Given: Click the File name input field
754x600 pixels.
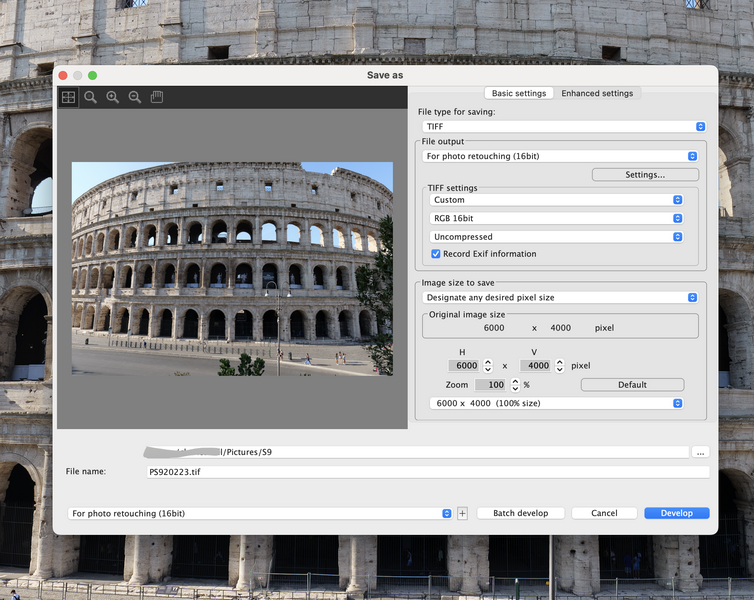Looking at the screenshot, I should [428, 472].
